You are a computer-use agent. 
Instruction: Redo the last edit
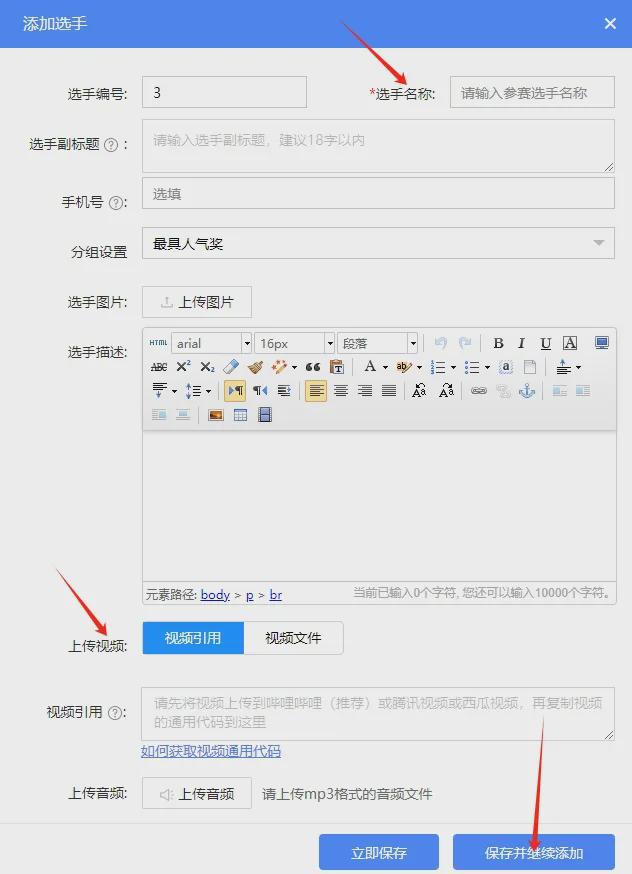[465, 343]
